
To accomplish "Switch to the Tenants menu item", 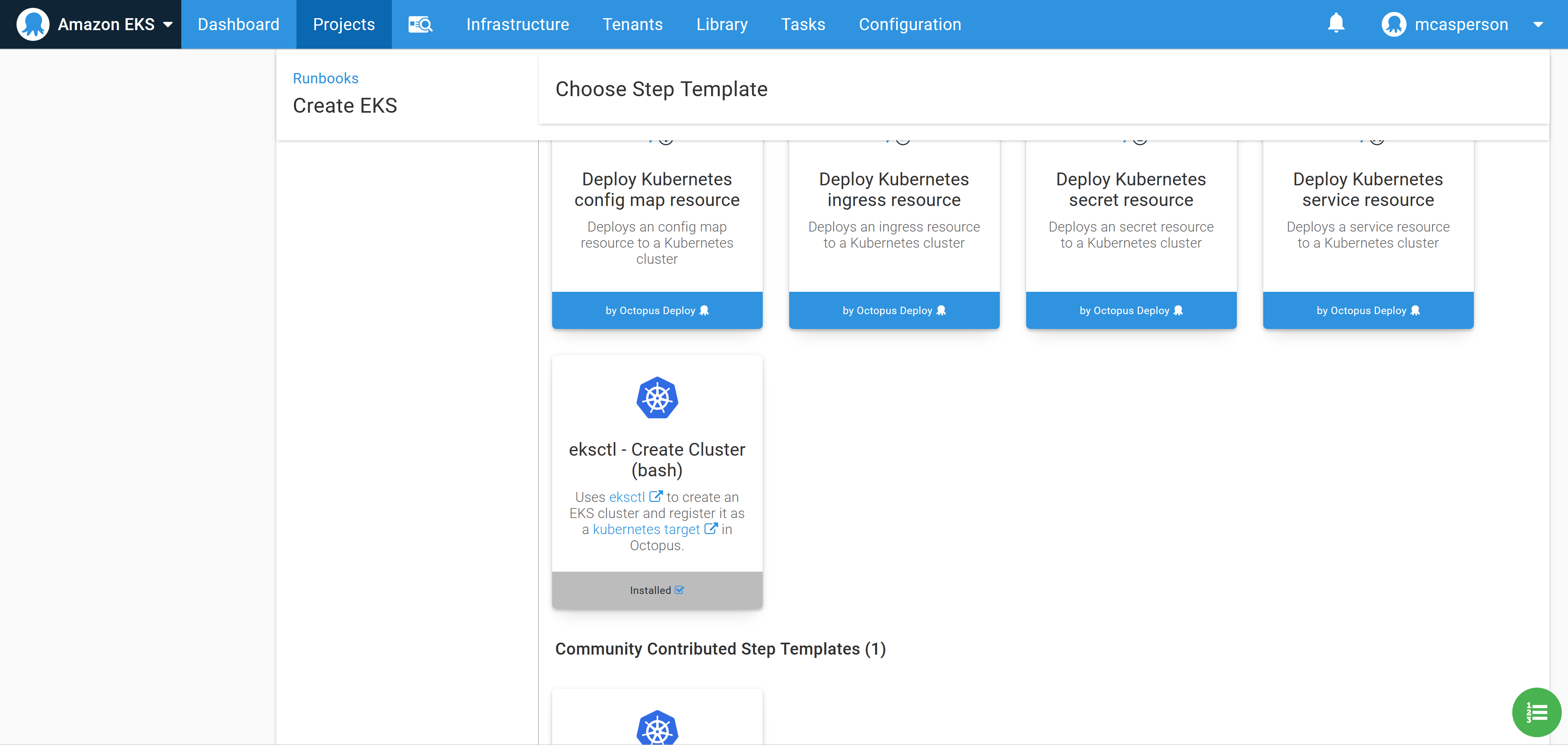I will pos(632,24).
